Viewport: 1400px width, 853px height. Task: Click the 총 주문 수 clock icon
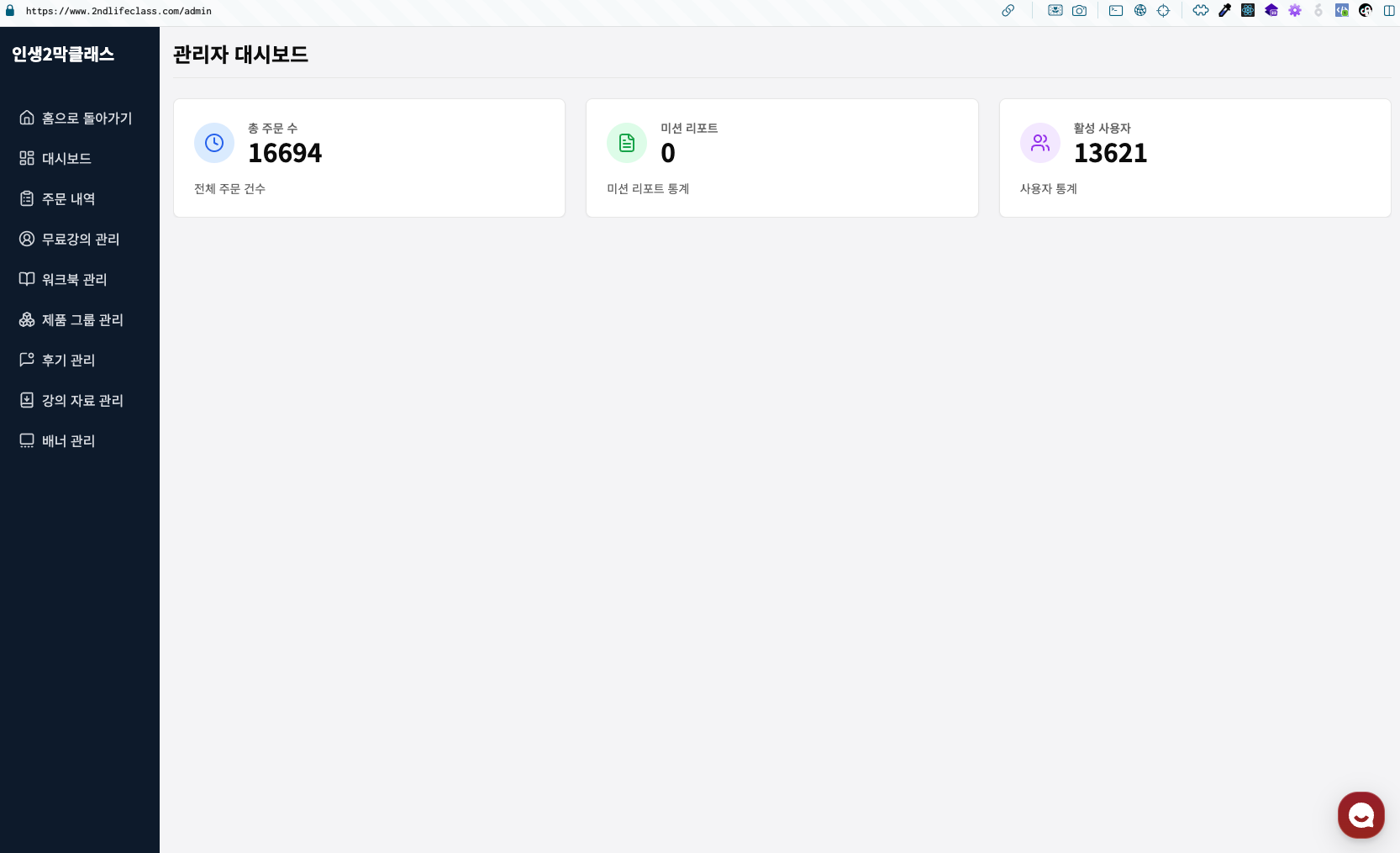[214, 143]
